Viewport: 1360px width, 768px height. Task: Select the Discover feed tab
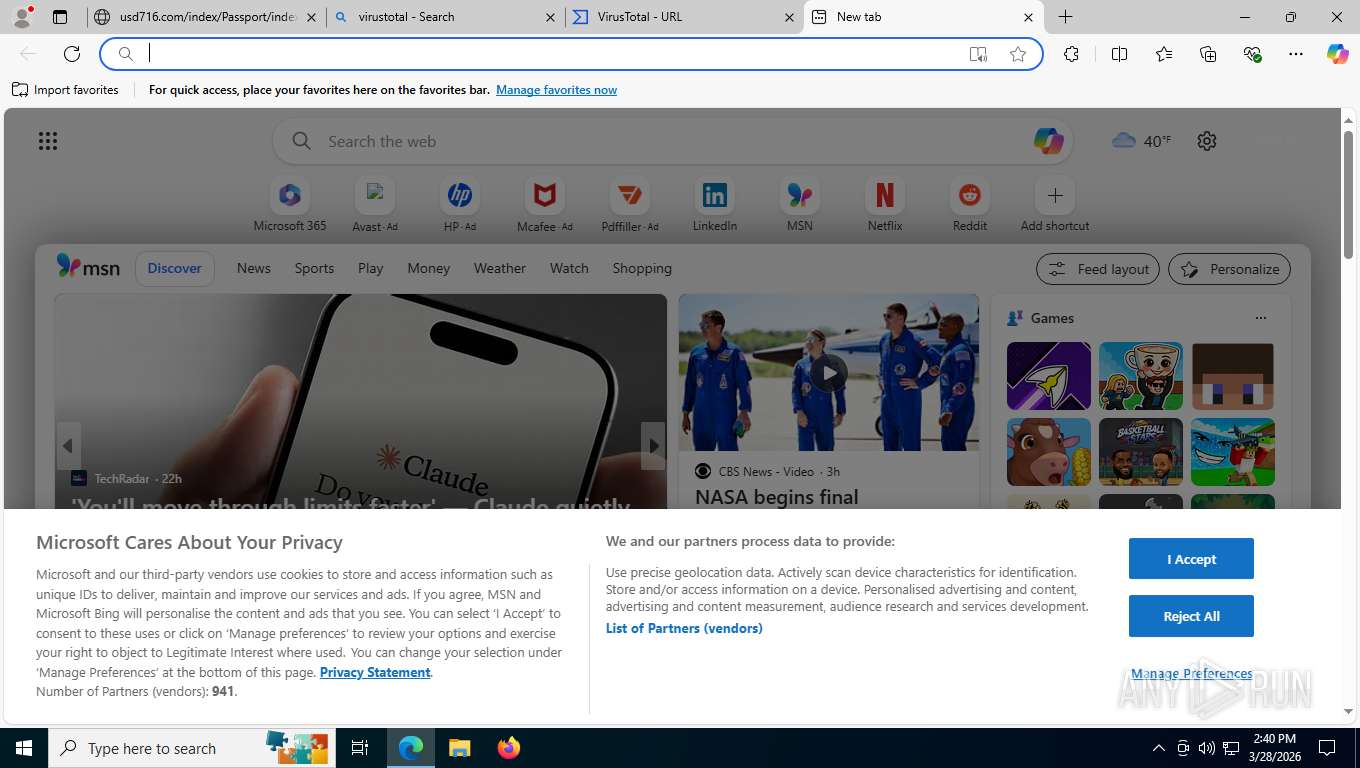174,268
